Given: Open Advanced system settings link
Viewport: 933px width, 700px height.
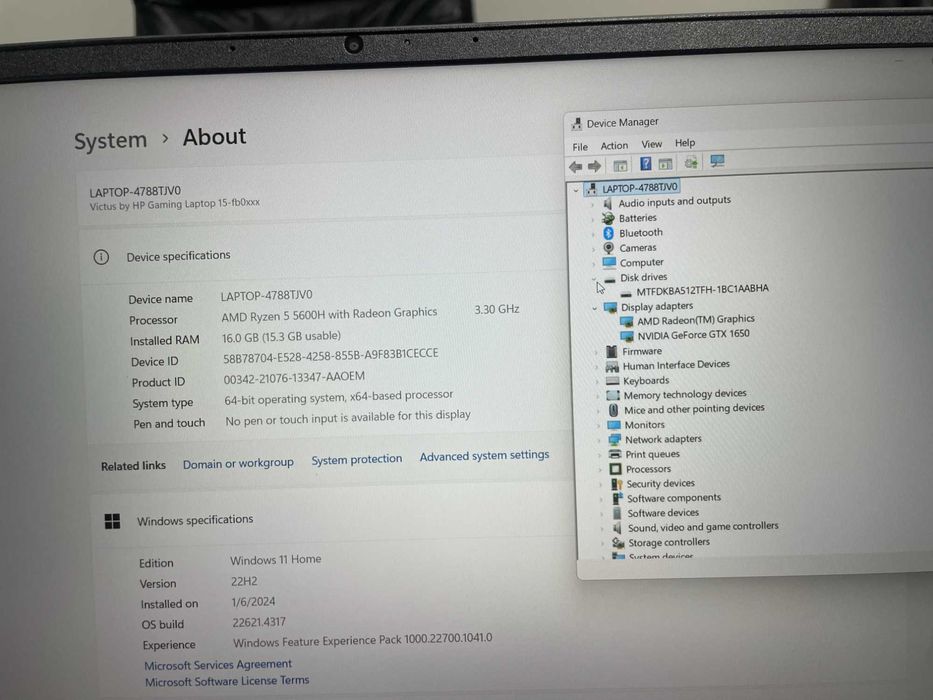Looking at the screenshot, I should (x=484, y=455).
